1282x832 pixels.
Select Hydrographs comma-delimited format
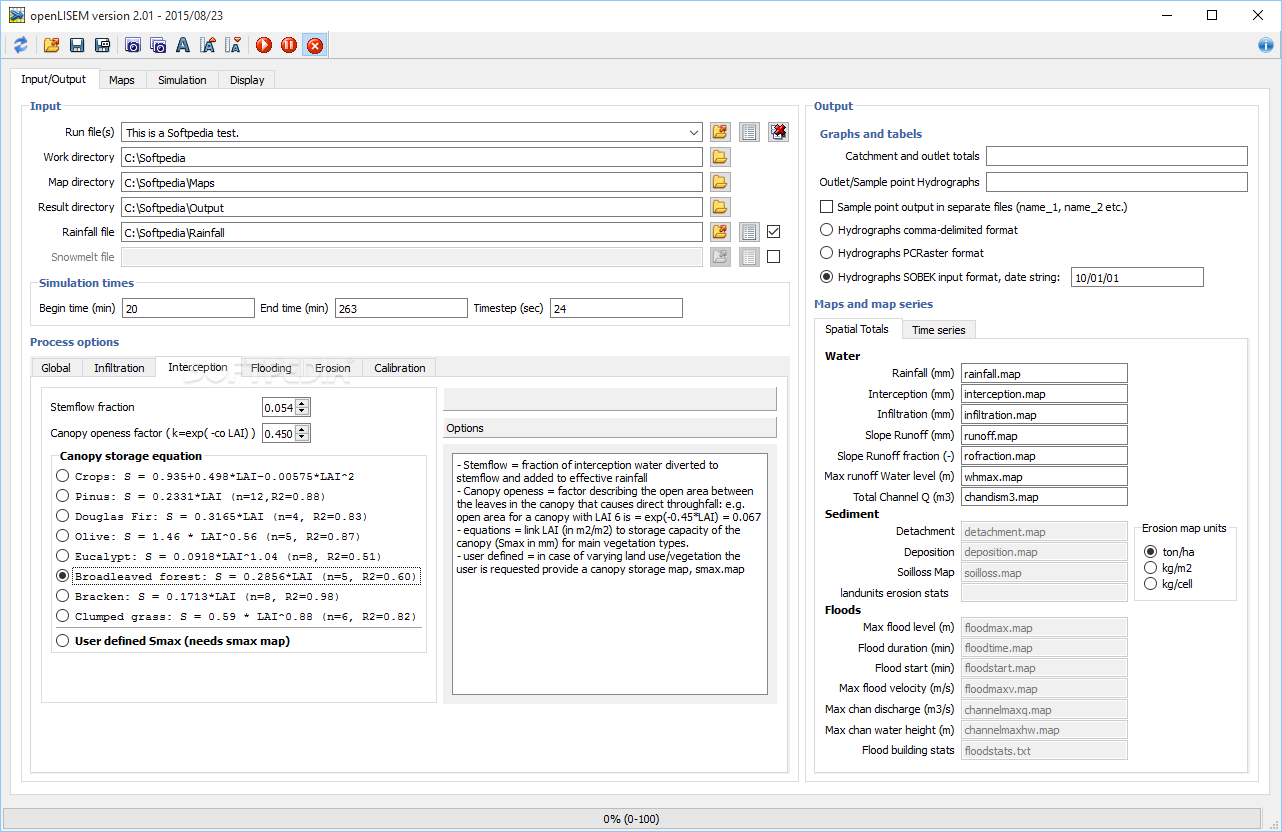tap(918, 230)
